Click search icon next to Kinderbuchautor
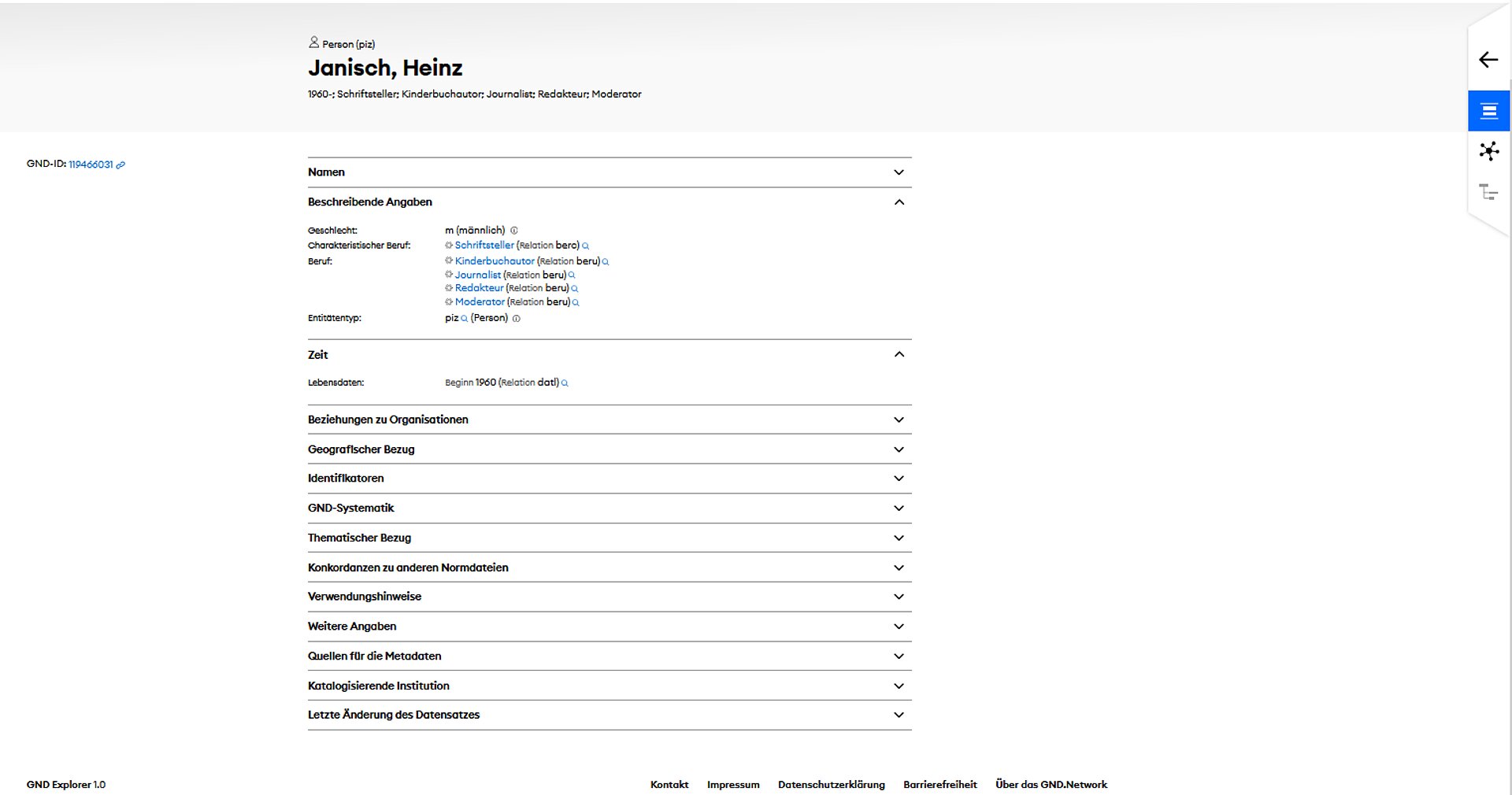1512x795 pixels. click(x=606, y=262)
